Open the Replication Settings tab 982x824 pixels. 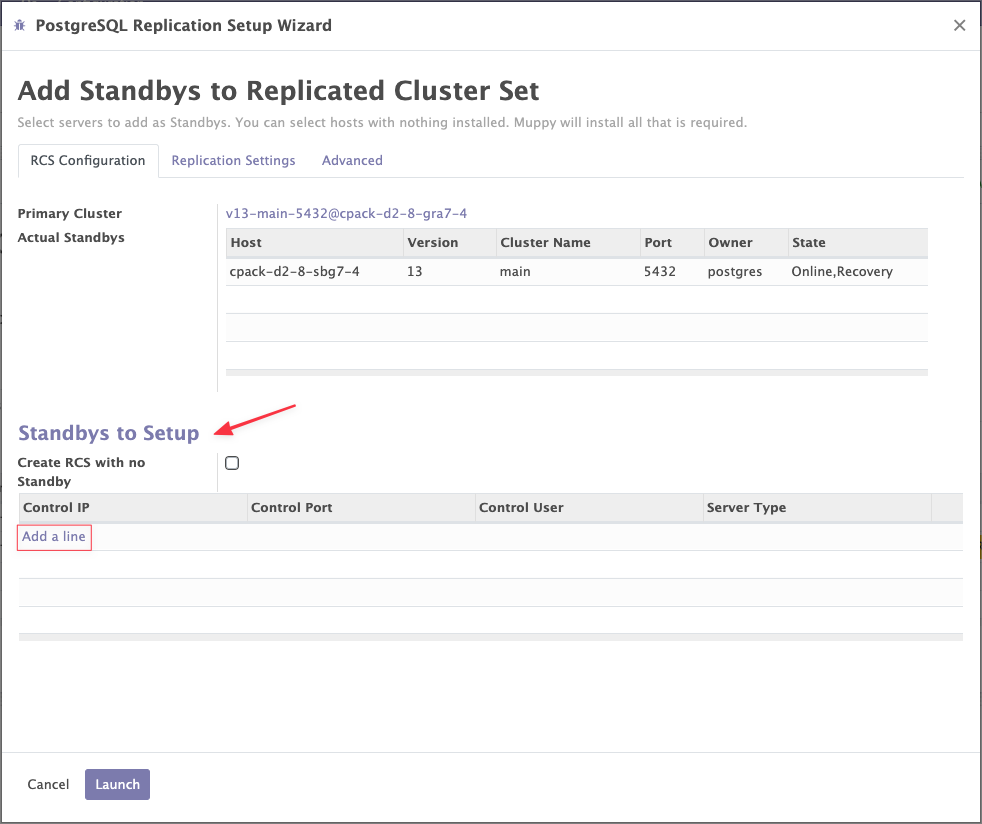[x=233, y=160]
